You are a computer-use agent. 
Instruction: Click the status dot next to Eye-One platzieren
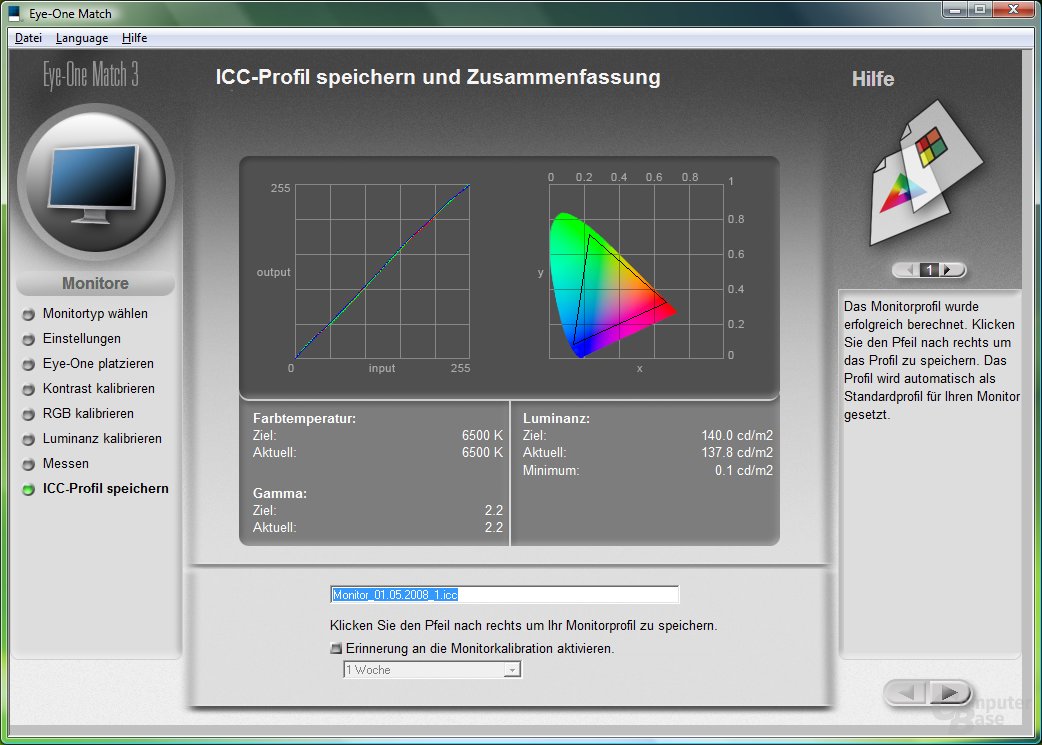coord(29,364)
